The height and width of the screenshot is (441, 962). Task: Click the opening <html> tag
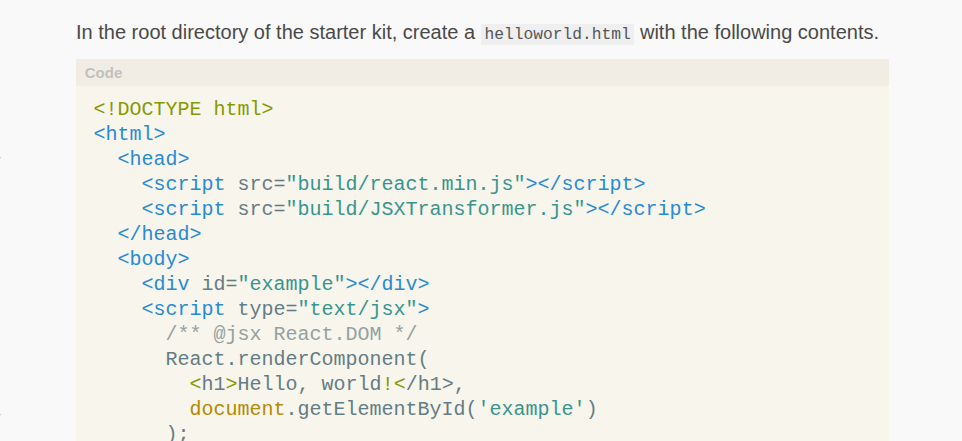(x=129, y=134)
